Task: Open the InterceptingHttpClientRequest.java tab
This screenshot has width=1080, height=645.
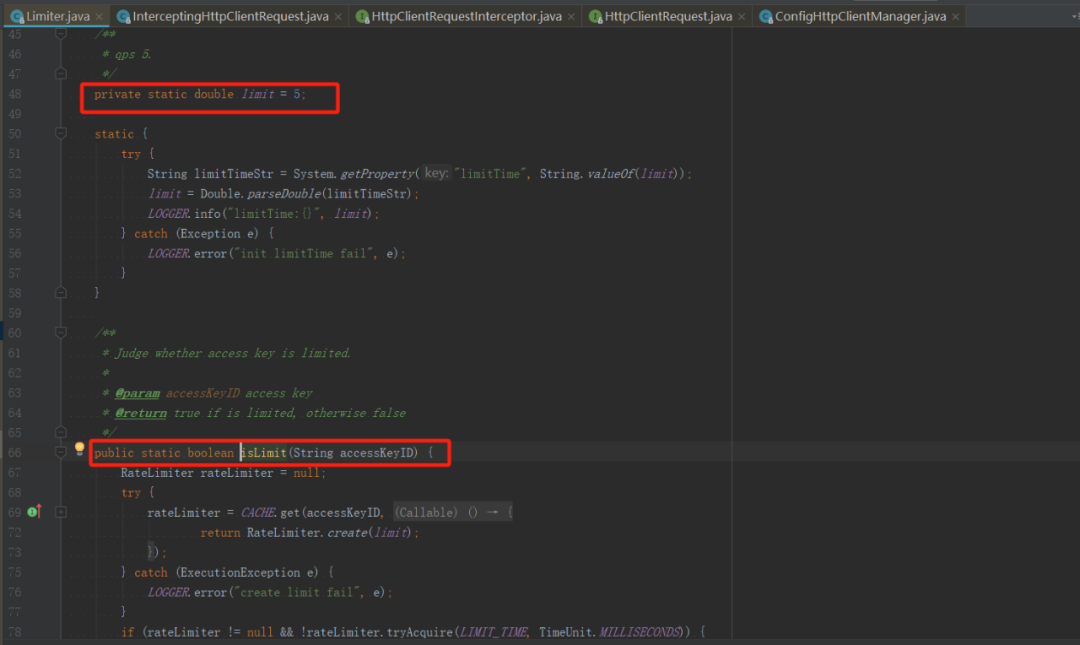Action: point(230,16)
